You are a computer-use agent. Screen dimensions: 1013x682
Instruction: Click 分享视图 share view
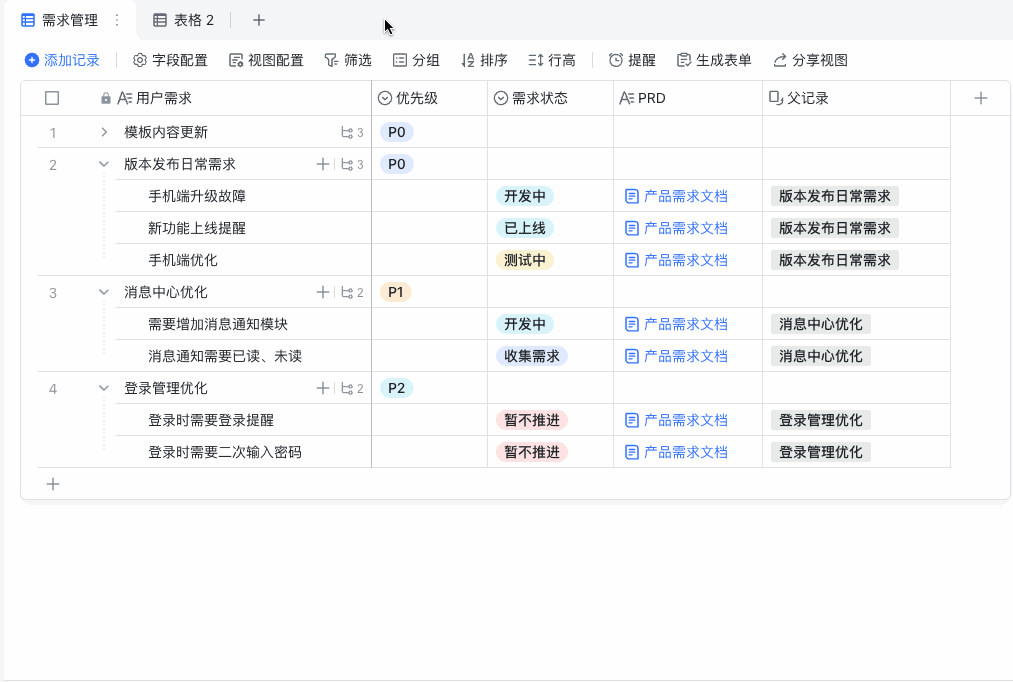click(x=811, y=60)
